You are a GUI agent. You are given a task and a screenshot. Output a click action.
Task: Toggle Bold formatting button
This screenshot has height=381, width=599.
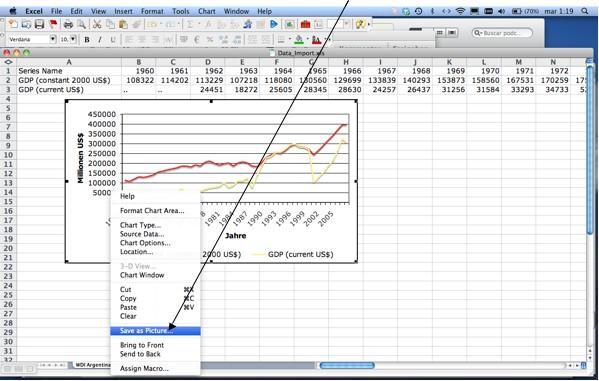87,39
